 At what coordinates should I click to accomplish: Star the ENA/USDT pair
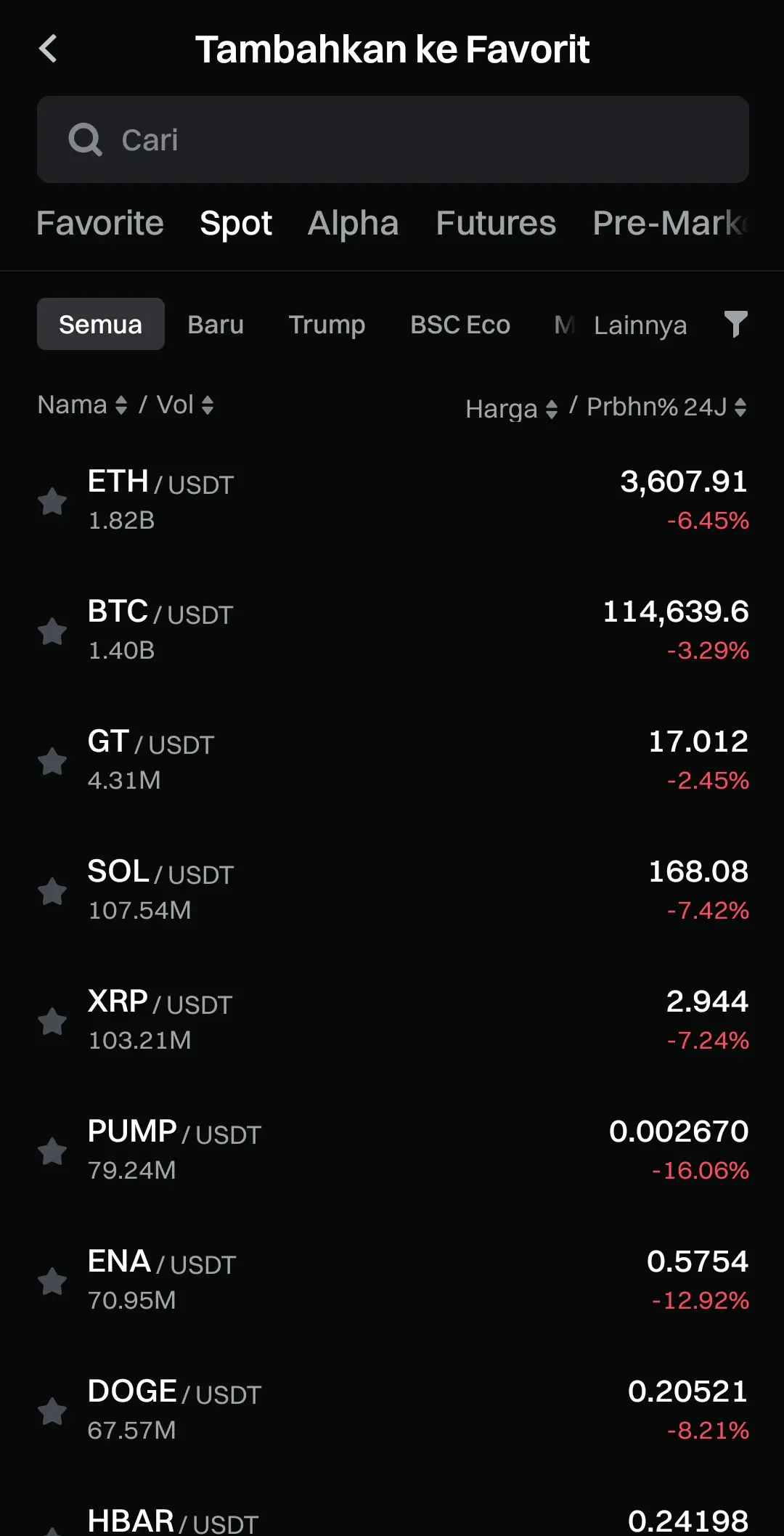pyautogui.click(x=52, y=1281)
